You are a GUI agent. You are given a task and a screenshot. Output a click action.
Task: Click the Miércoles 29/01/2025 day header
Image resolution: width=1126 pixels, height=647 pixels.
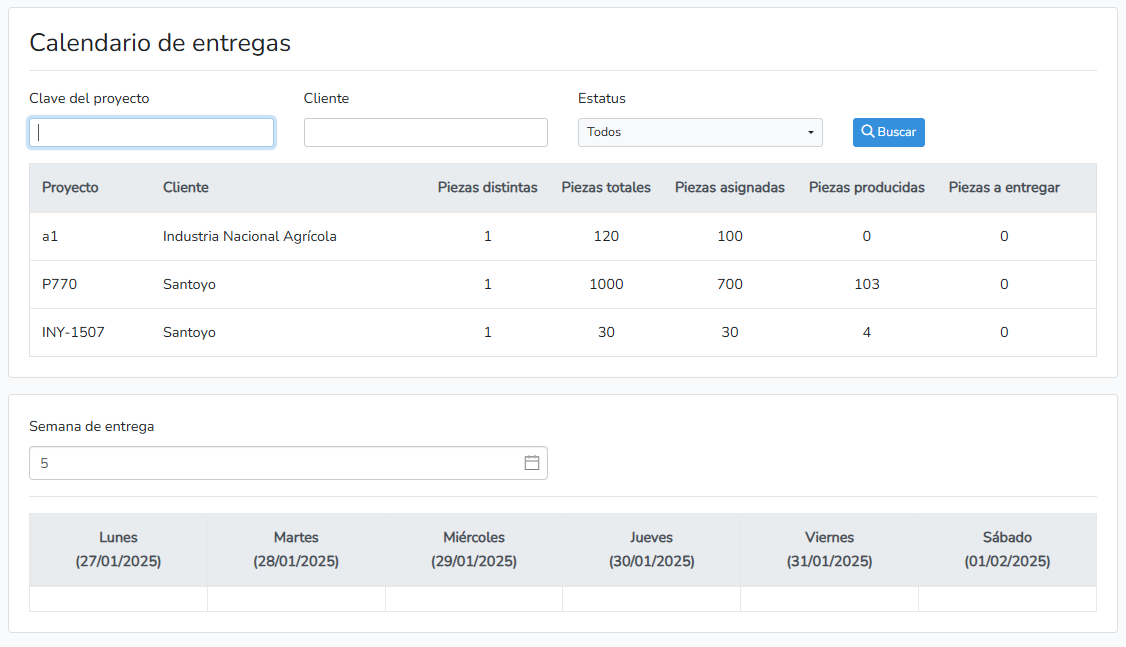click(474, 550)
